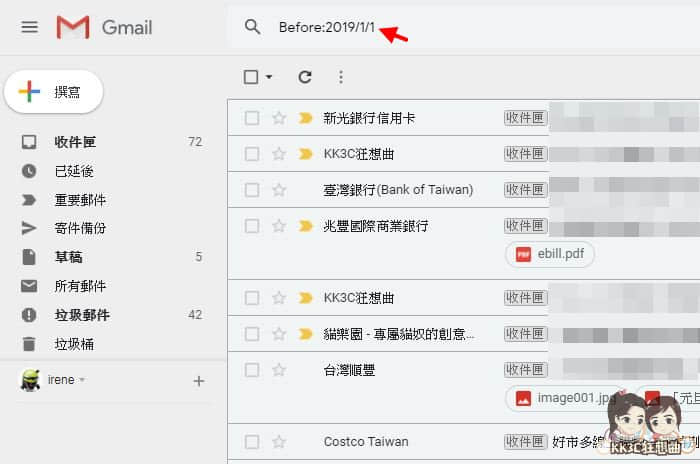Image resolution: width=700 pixels, height=464 pixels.
Task: Select checkbox for first KK3C狂想曲 email
Action: [252, 154]
